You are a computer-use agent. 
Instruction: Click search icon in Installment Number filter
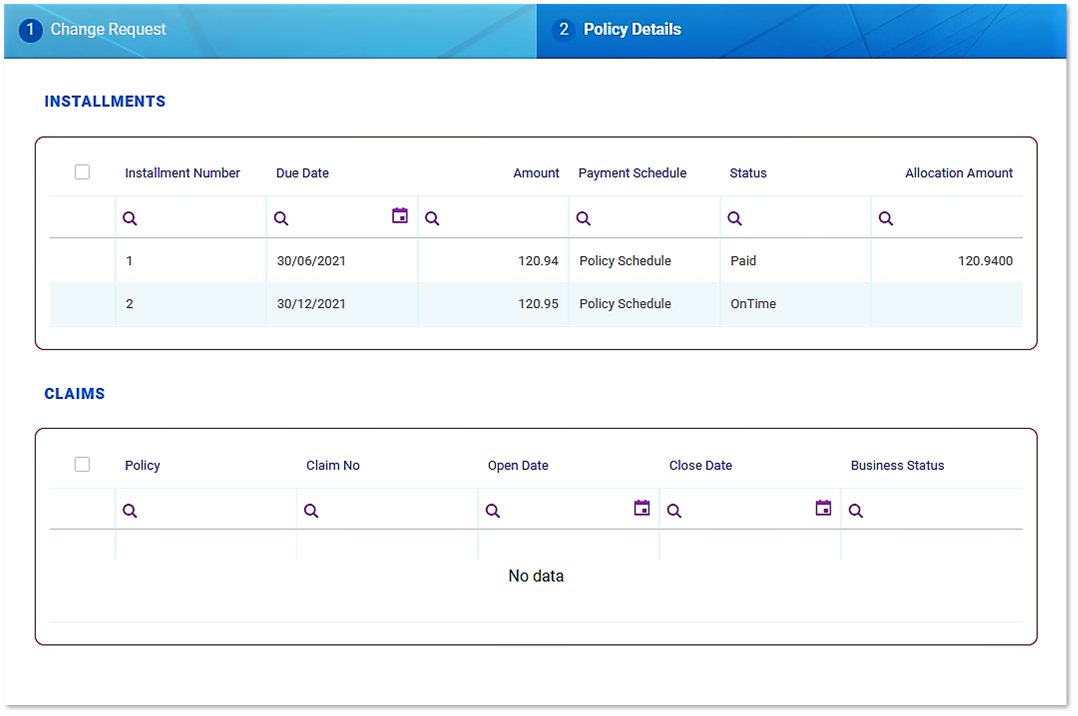tap(130, 219)
